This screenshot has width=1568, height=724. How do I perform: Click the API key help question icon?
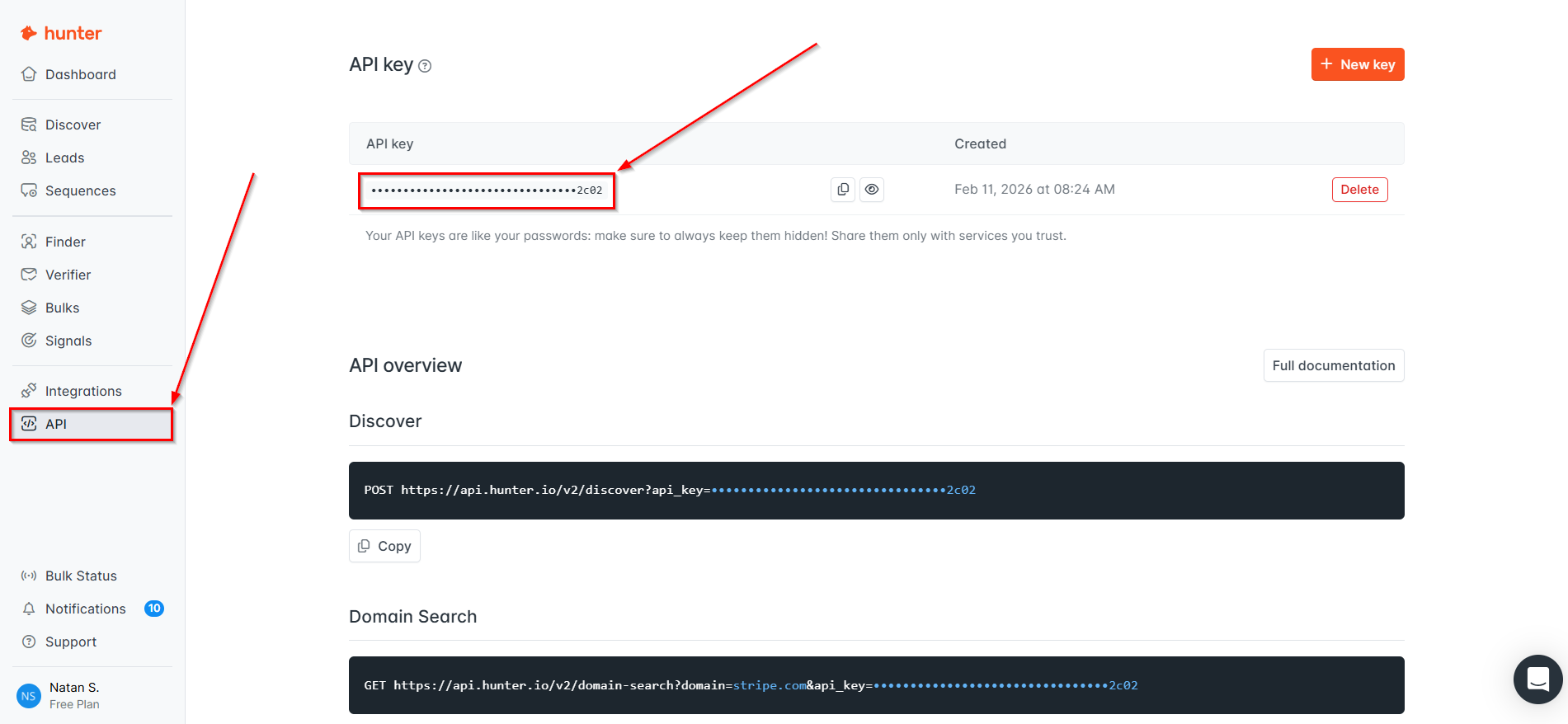tap(425, 66)
